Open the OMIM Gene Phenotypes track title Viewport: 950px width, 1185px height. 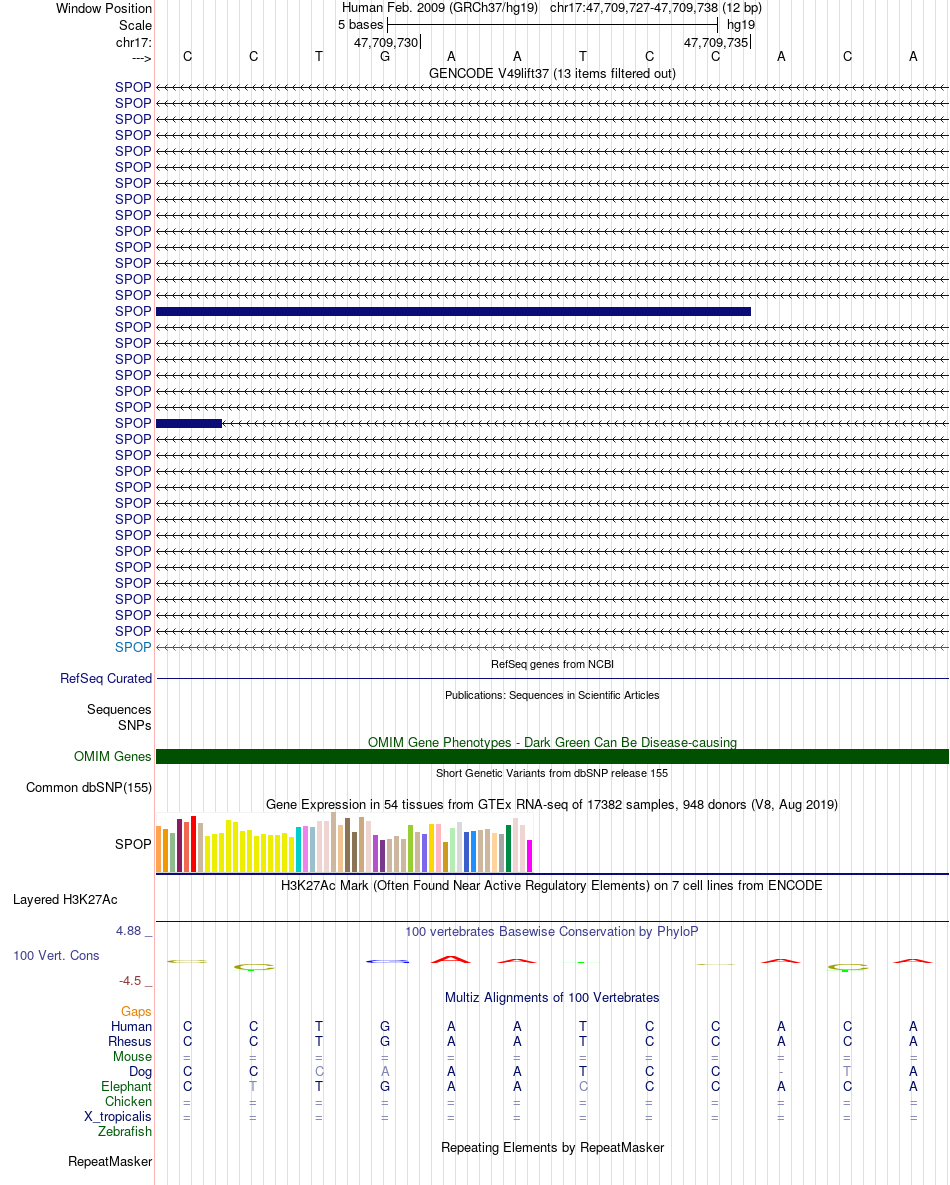coord(552,742)
